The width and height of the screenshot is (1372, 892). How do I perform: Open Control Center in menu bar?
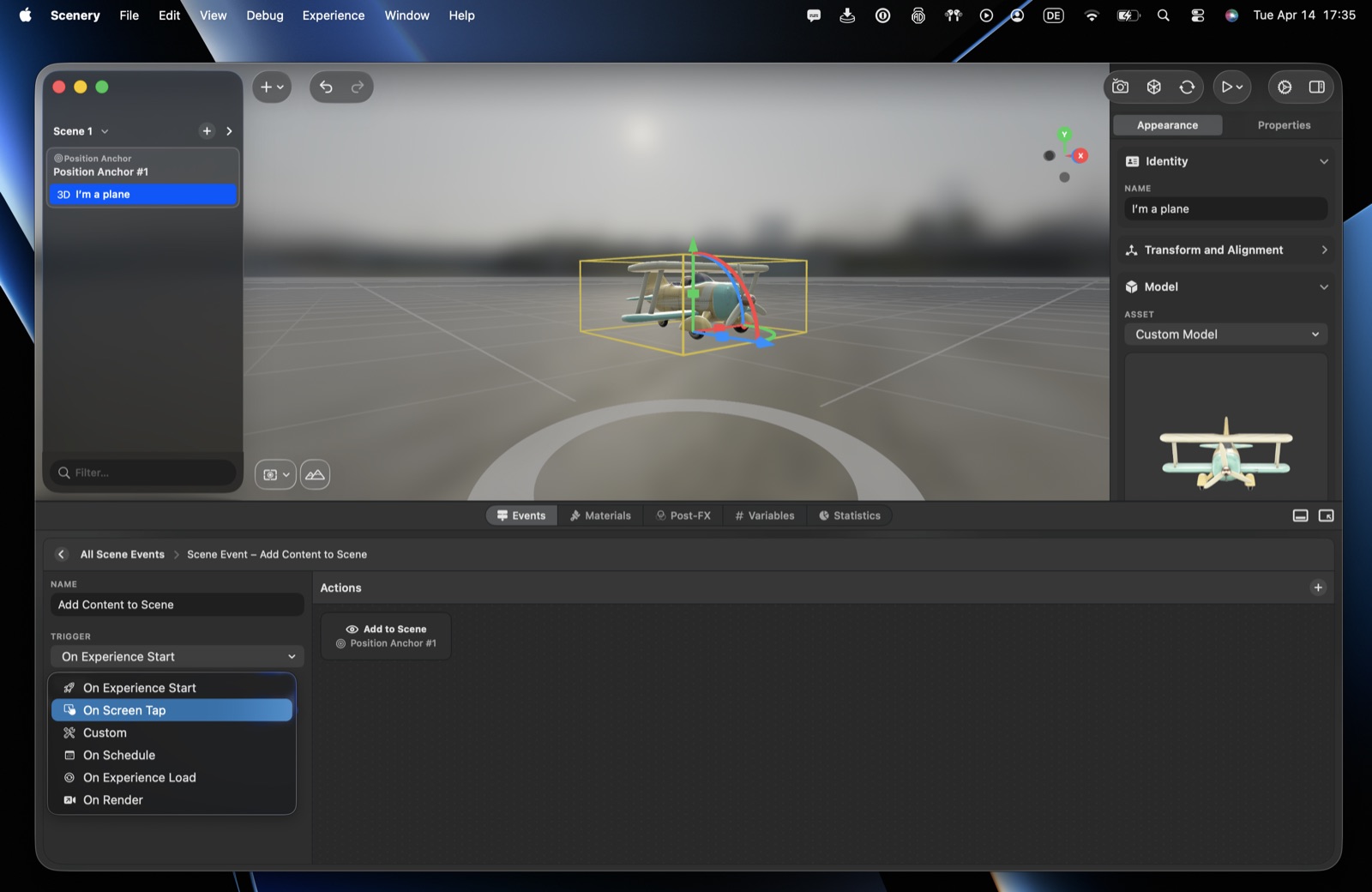[1198, 15]
